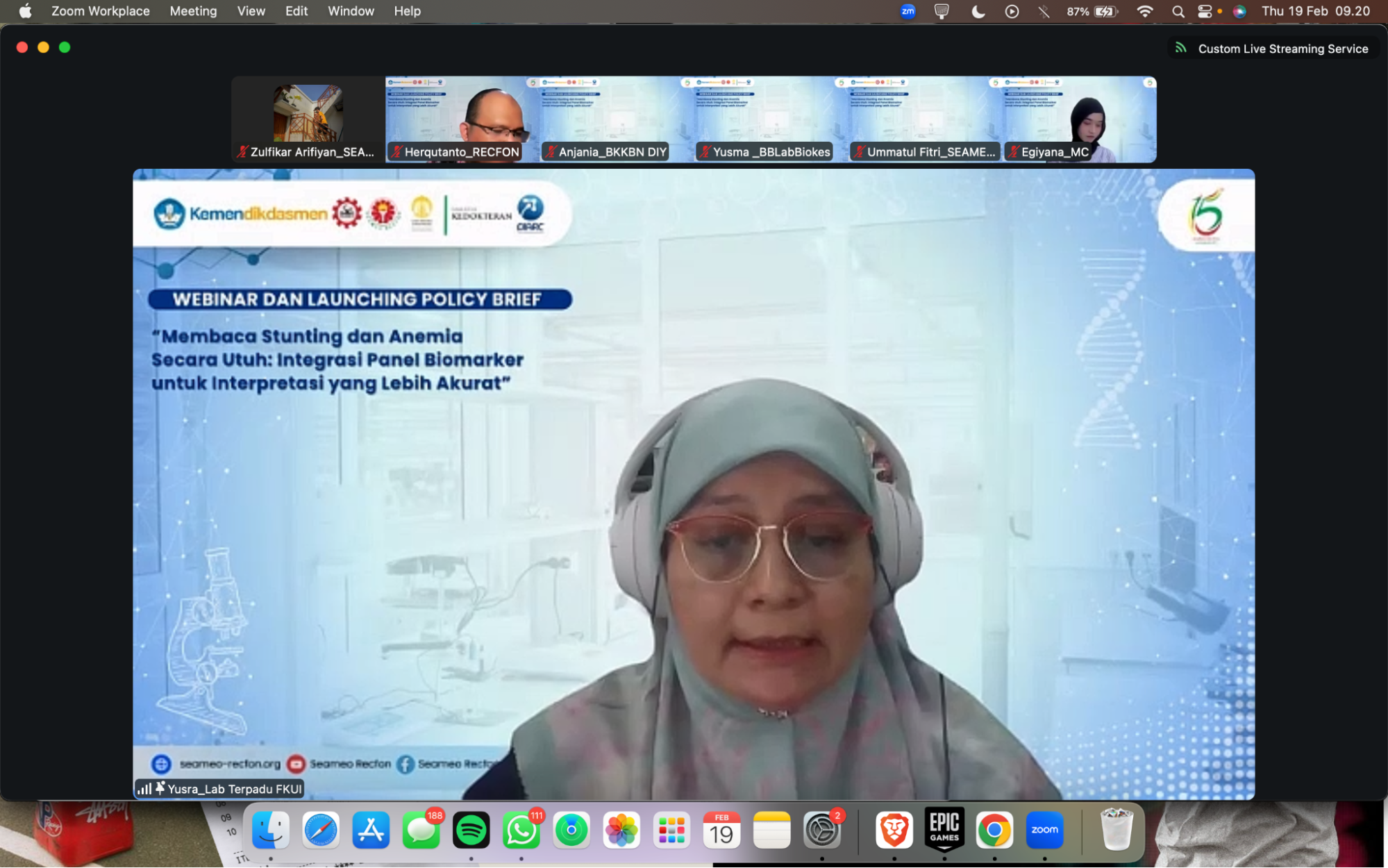The image size is (1388, 868).
Task: Toggle Focus moon icon in menu bar
Action: pos(978,11)
